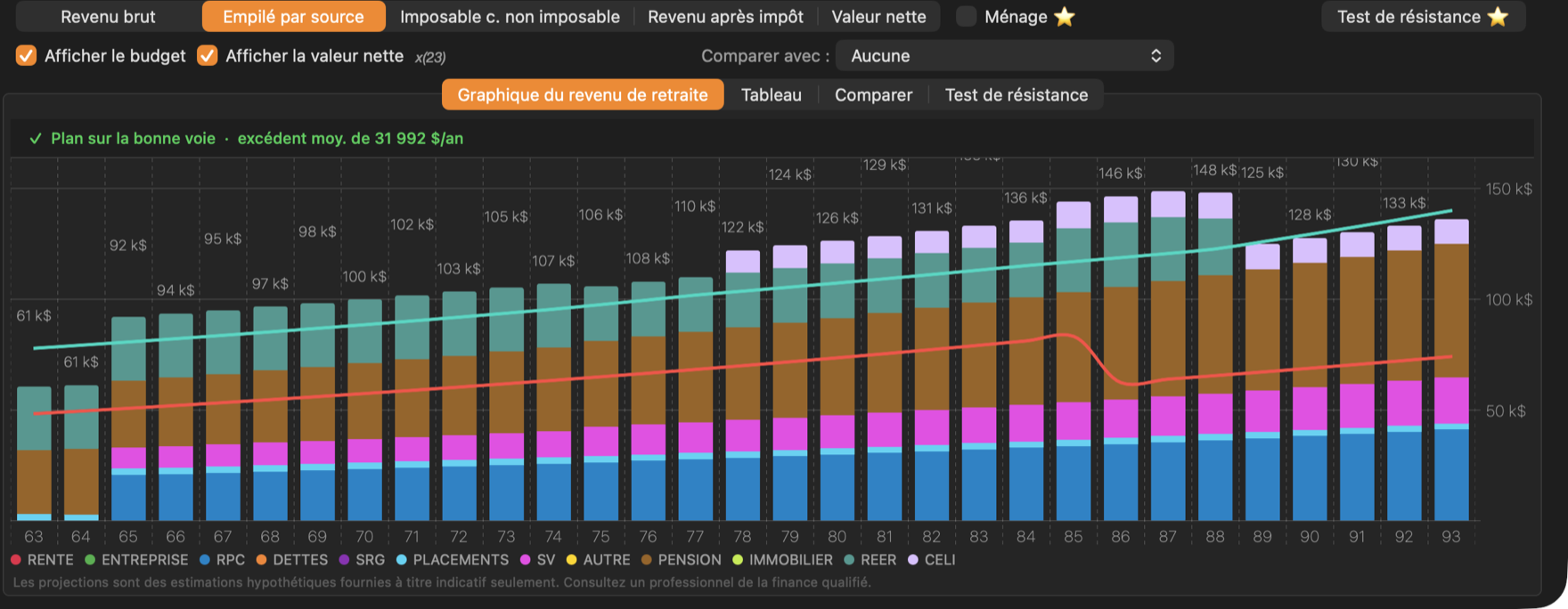Image resolution: width=1568 pixels, height=609 pixels.
Task: Click the SV magenta legend dot
Action: pos(526,560)
